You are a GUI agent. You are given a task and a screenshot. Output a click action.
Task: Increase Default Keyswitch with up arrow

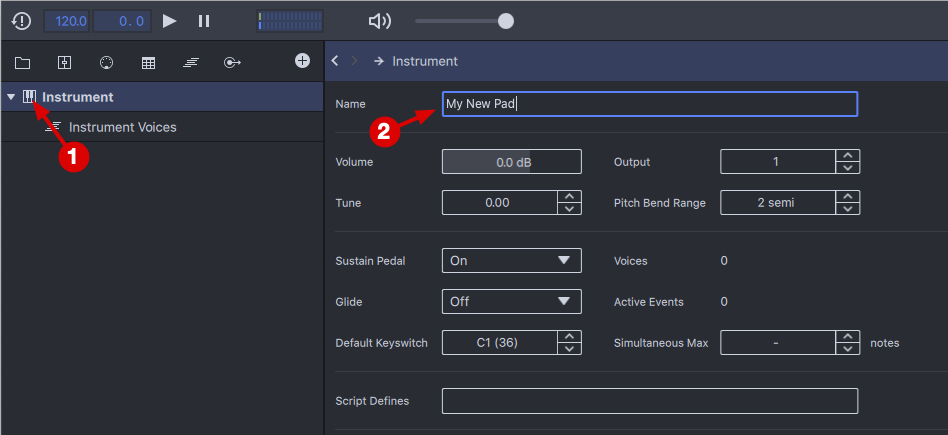tap(569, 336)
